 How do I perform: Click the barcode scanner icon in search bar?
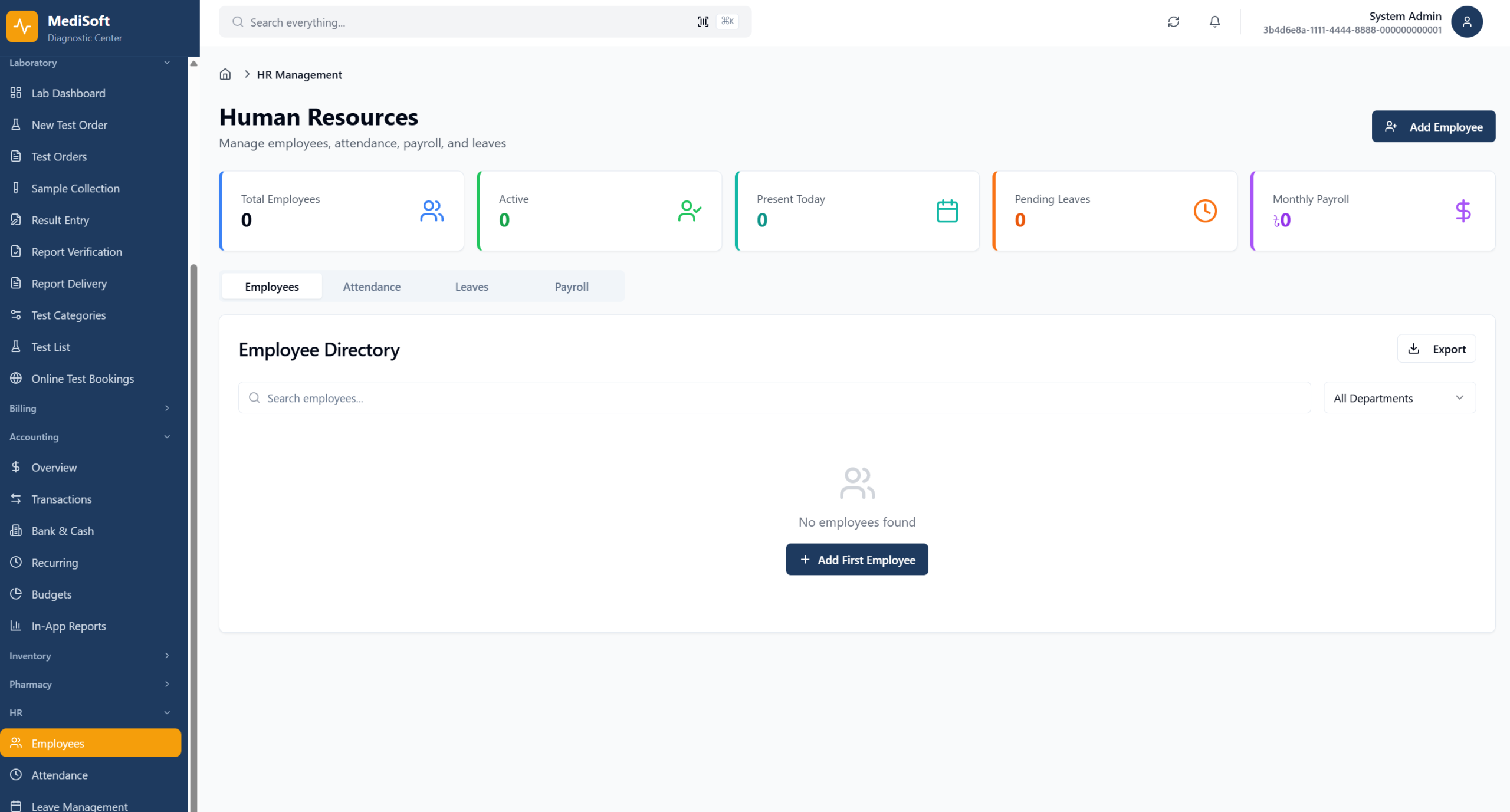tap(703, 22)
